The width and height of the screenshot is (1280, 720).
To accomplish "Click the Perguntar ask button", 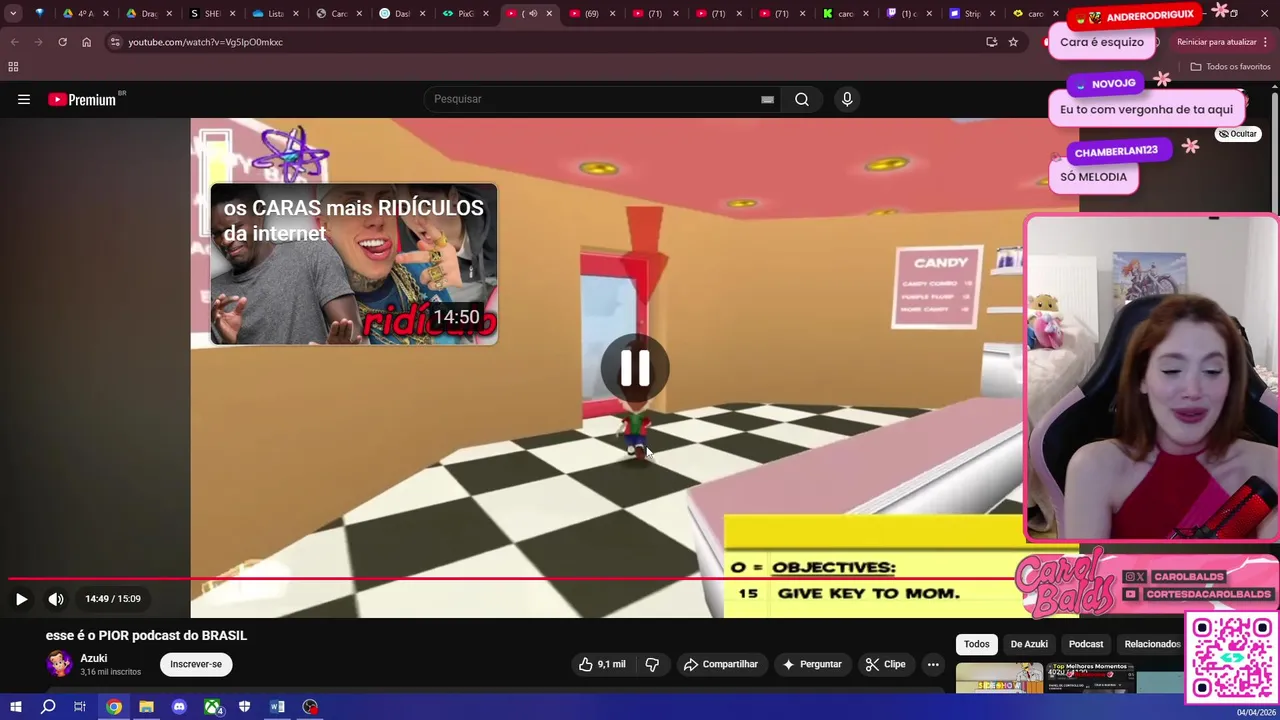I will click(812, 664).
